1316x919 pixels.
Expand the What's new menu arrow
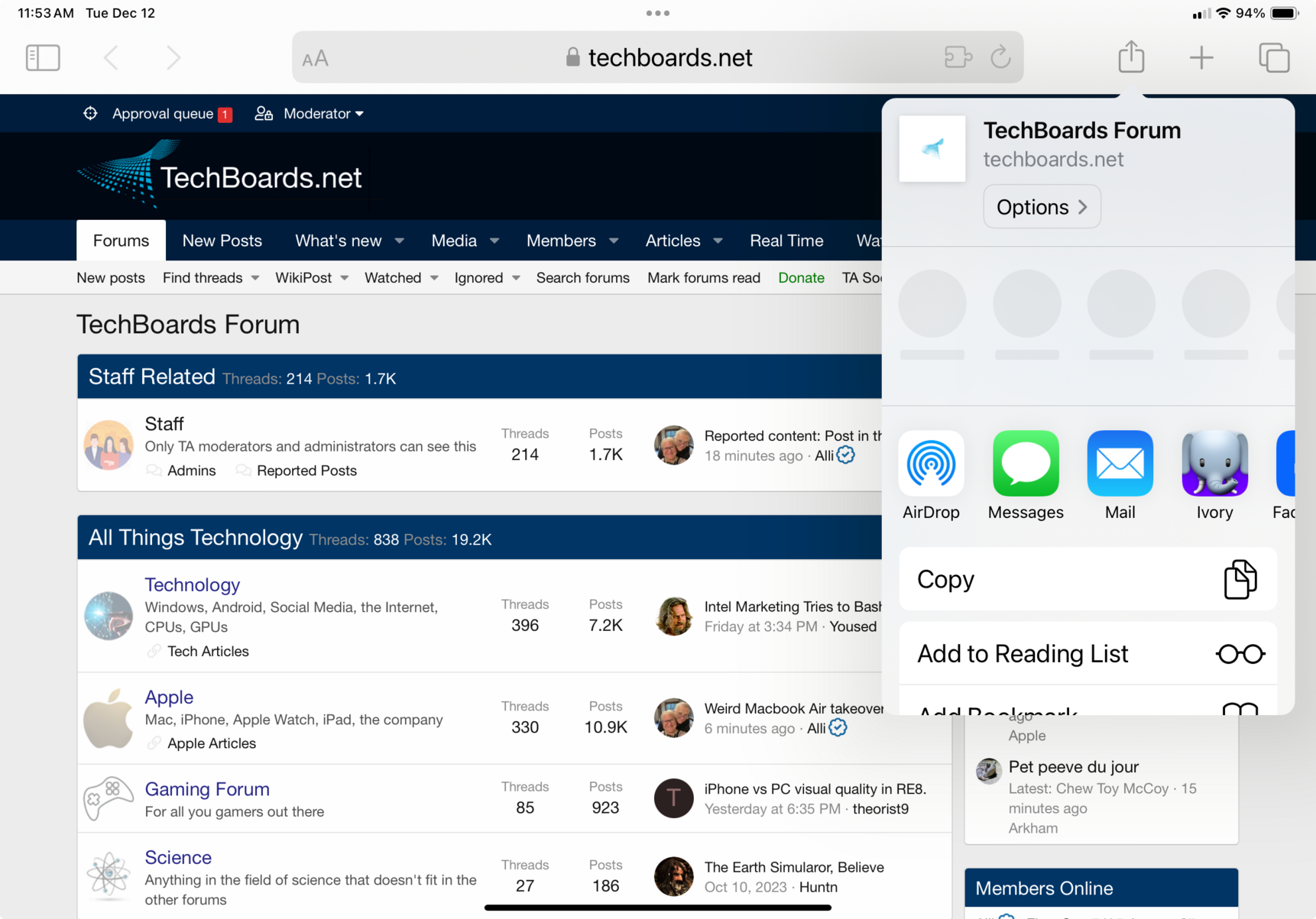pyautogui.click(x=400, y=241)
